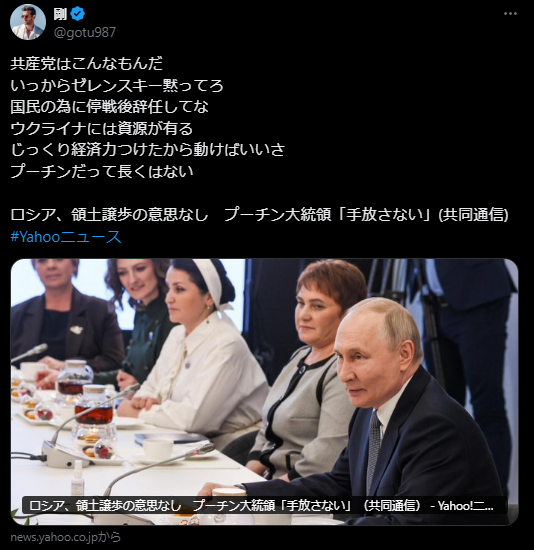Screen dimensions: 534x550
Task: Click the tweet line 共産党はこんなもんだ
Action: (87, 63)
